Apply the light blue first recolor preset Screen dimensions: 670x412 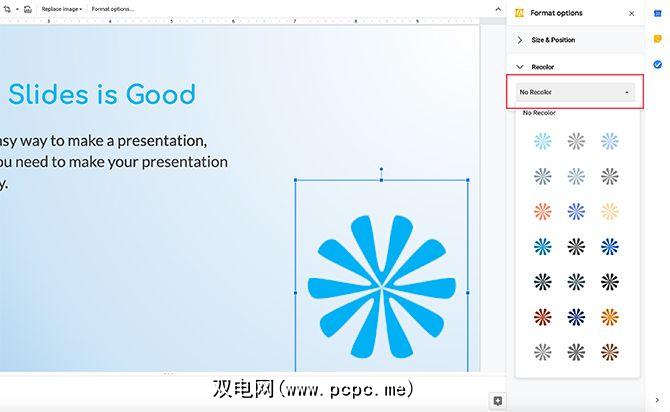point(542,141)
